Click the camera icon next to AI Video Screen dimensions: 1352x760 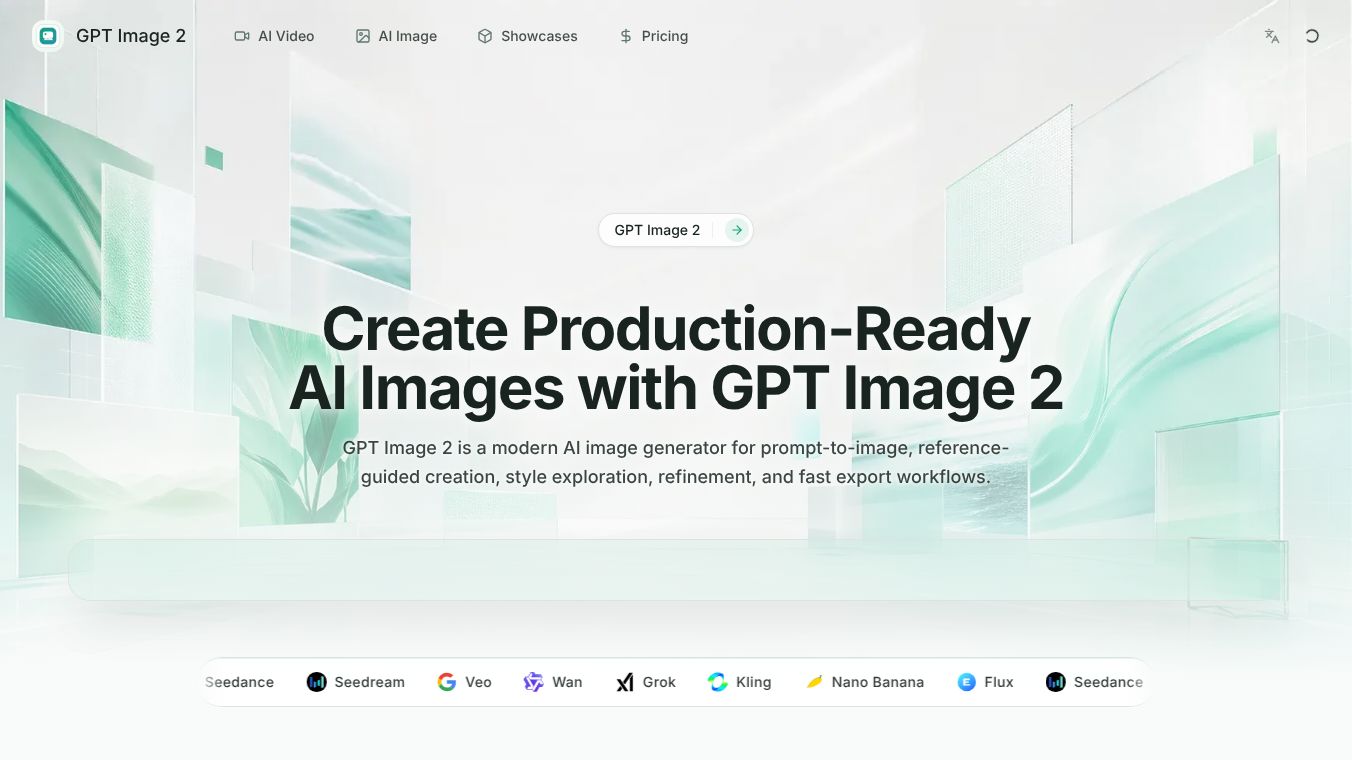(241, 35)
